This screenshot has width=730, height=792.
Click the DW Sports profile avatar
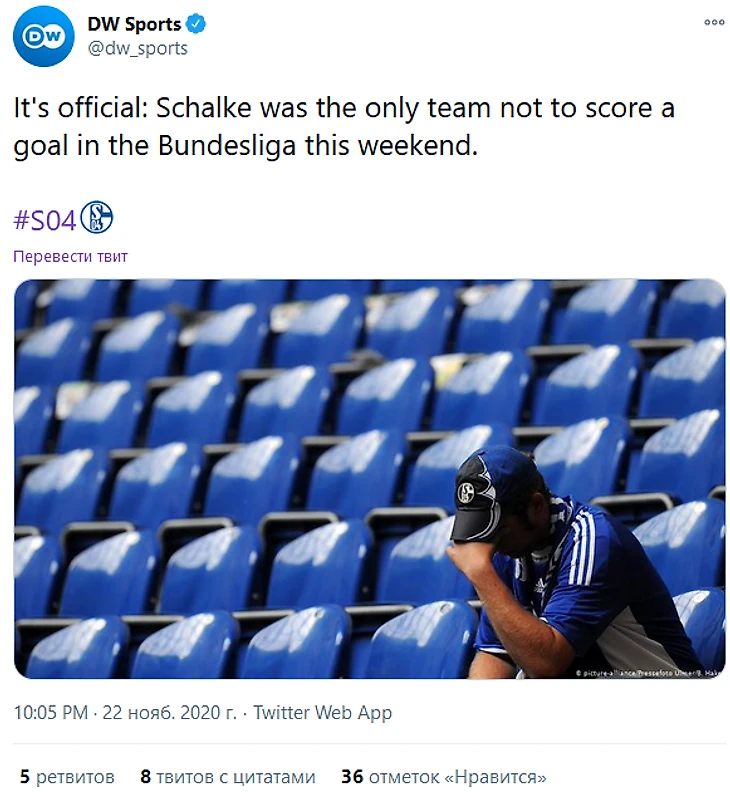tap(43, 36)
